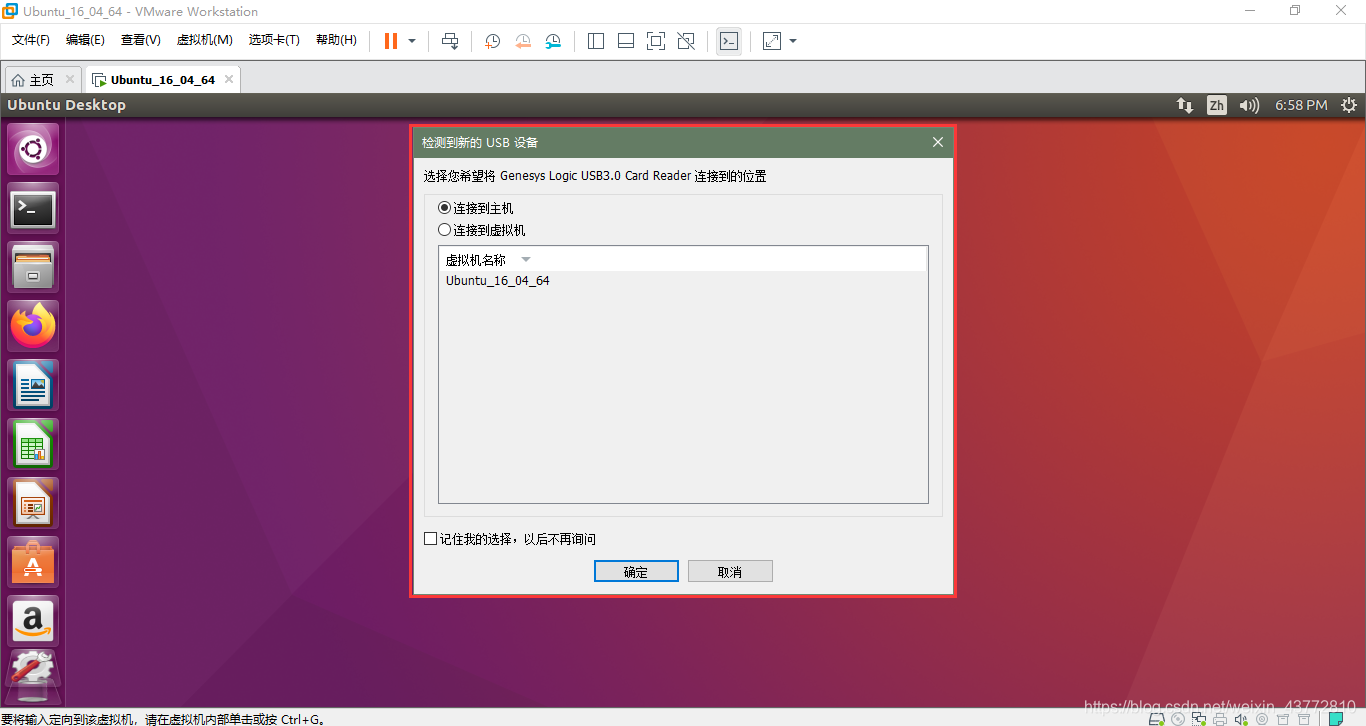Open the 虚拟机(M) menu
Viewport: 1366px width, 726px height.
pos(205,40)
